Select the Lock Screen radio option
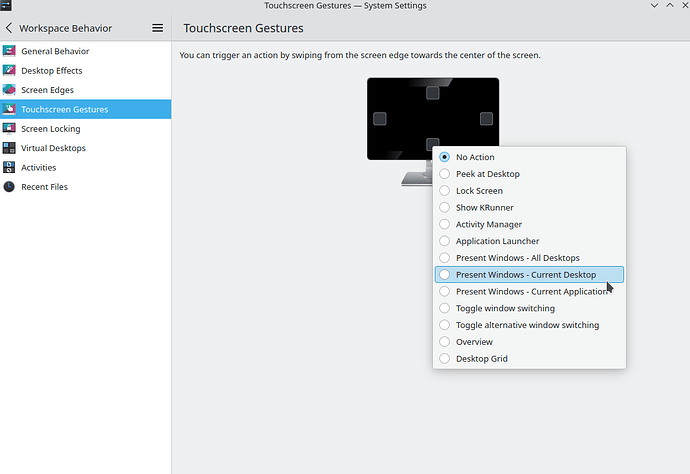The image size is (690, 474). coord(445,191)
